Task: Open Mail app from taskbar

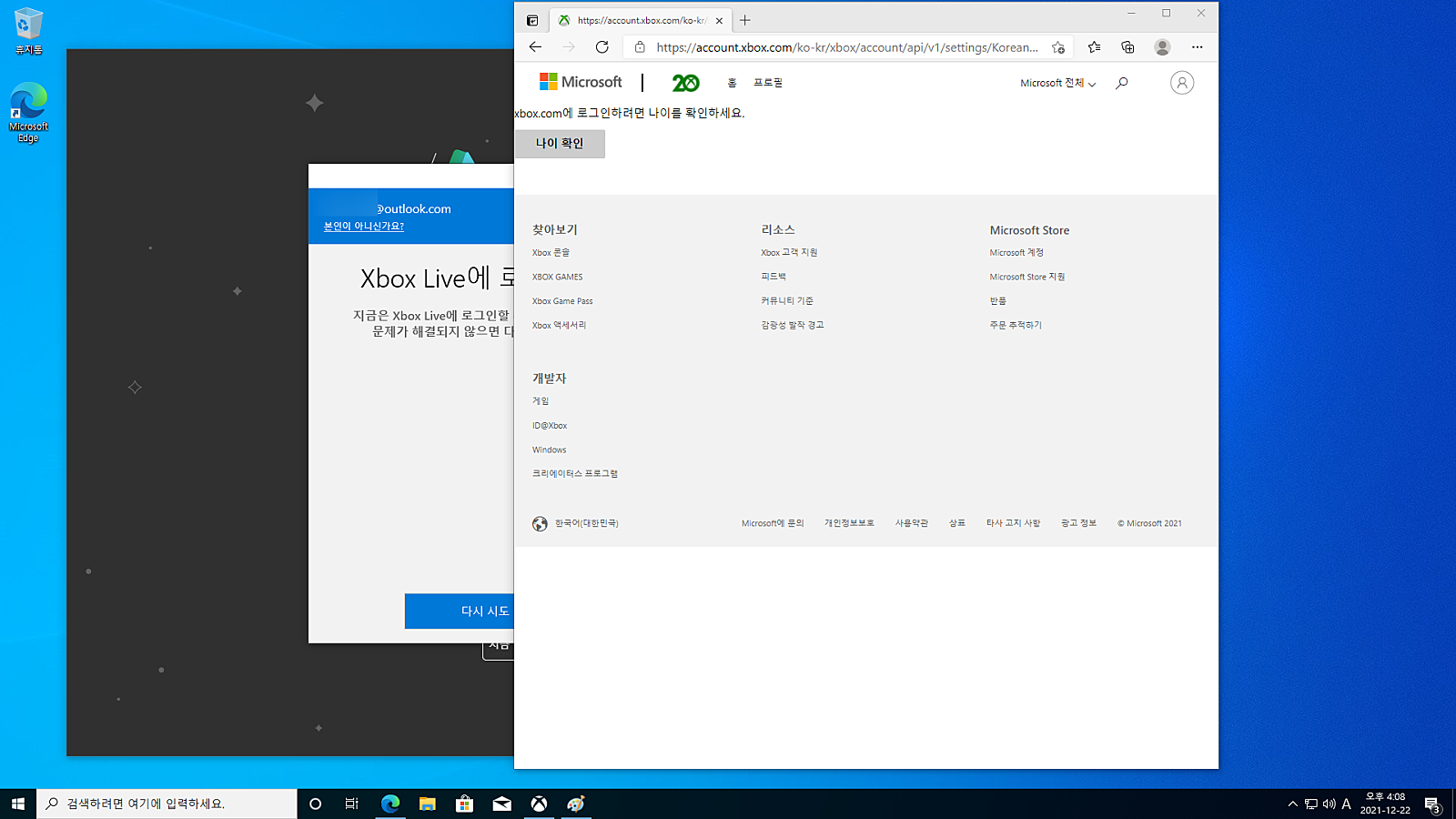Action: coord(502,804)
